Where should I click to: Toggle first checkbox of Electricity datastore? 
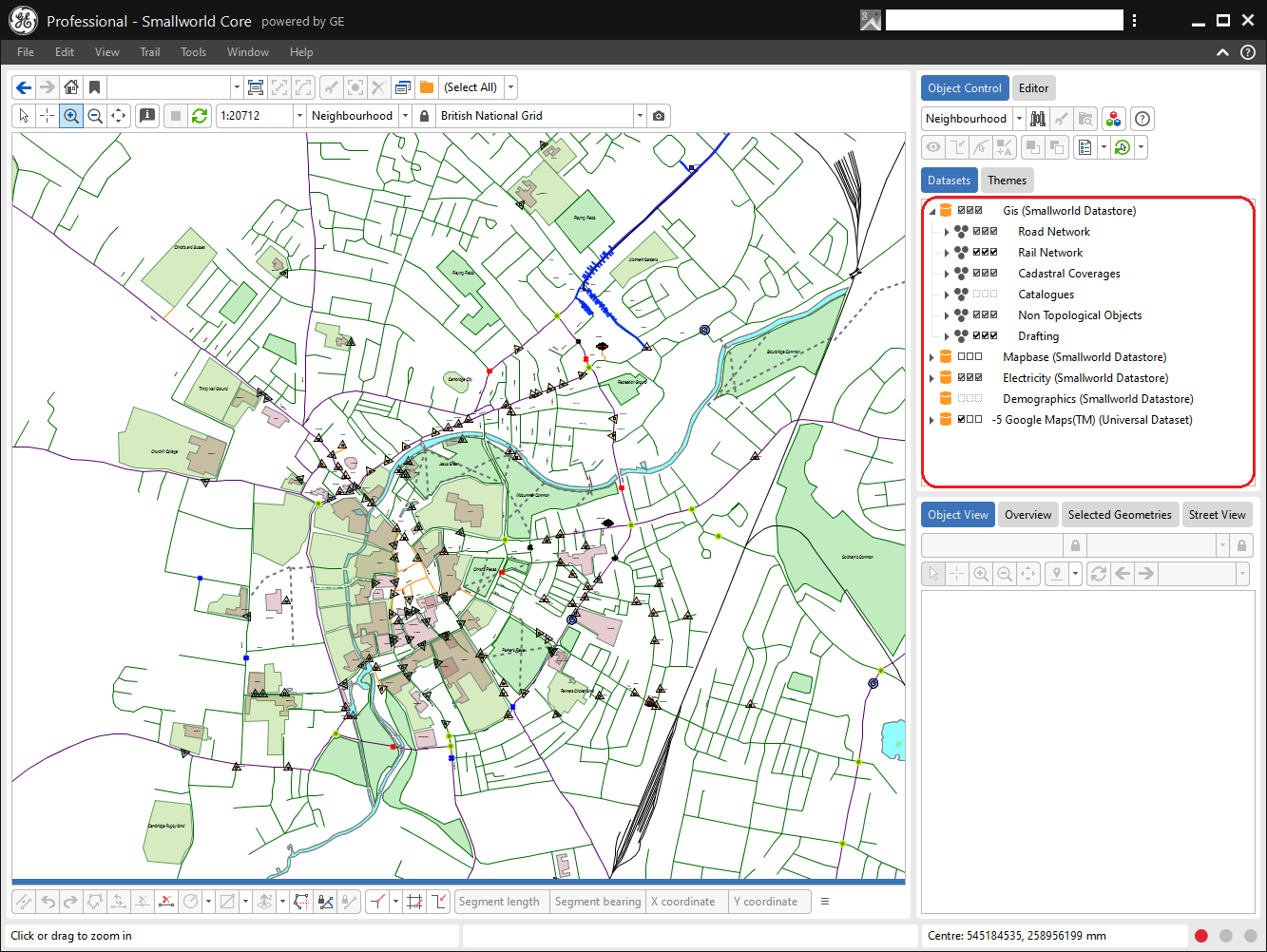[x=961, y=378]
